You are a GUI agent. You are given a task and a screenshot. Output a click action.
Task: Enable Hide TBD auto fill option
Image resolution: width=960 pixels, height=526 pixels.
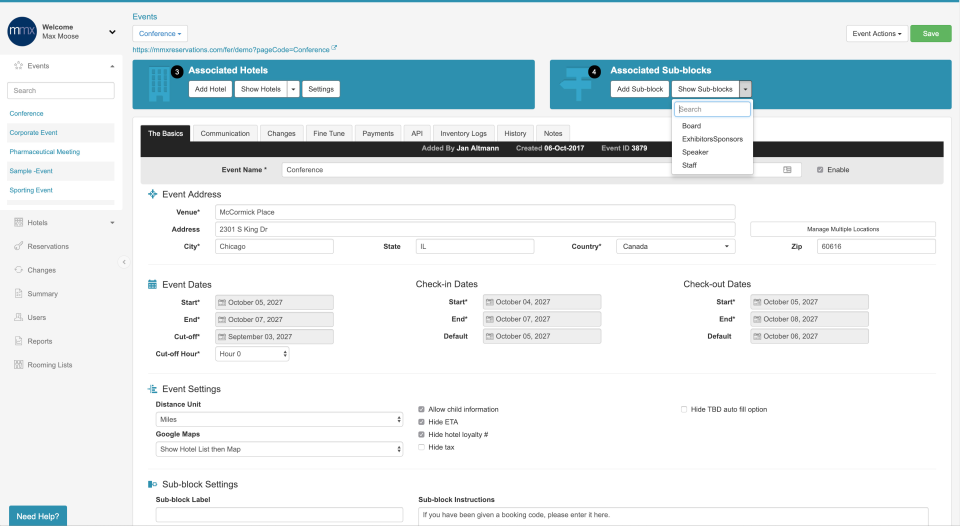click(684, 409)
